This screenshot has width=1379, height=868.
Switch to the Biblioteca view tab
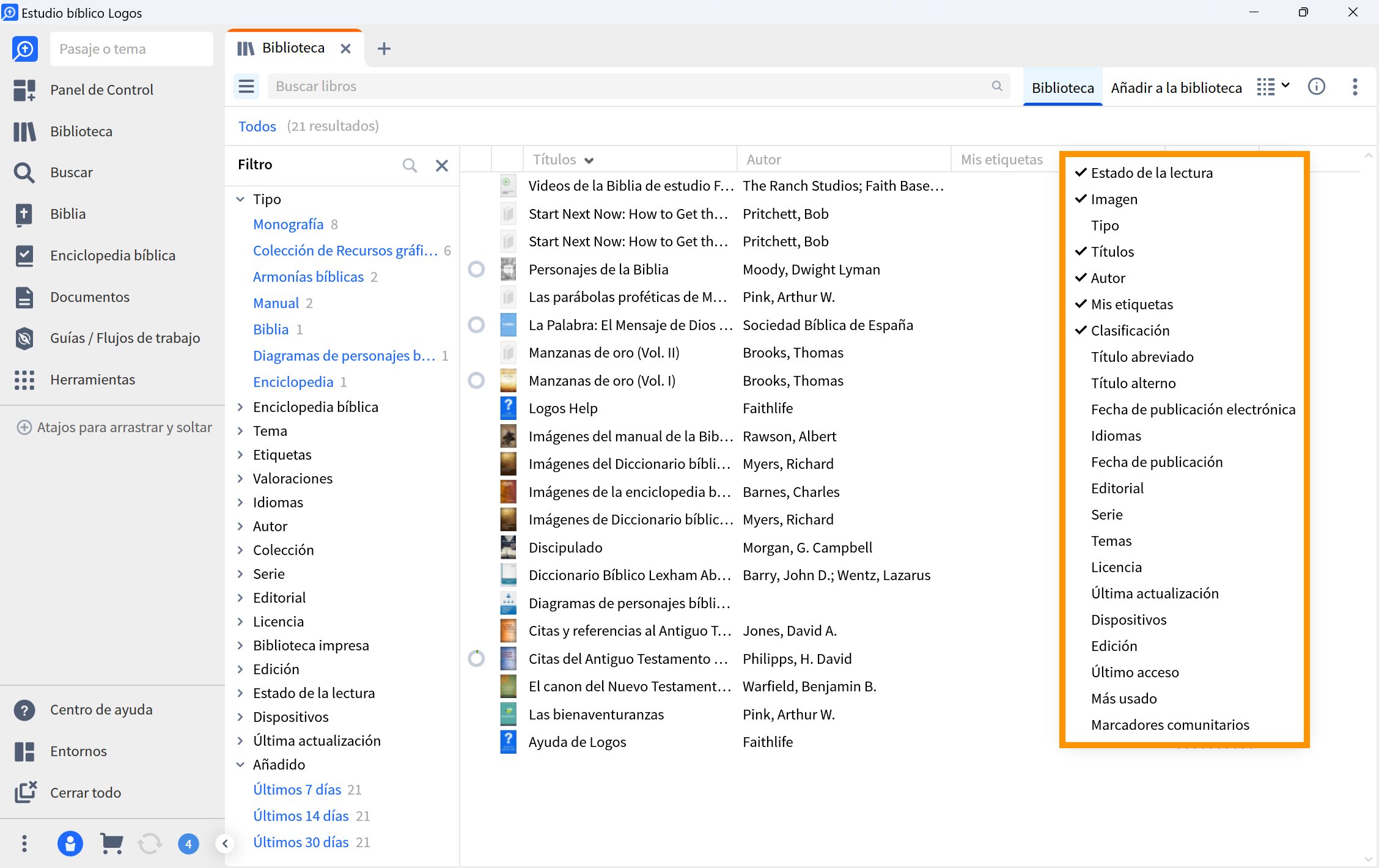(x=1062, y=87)
